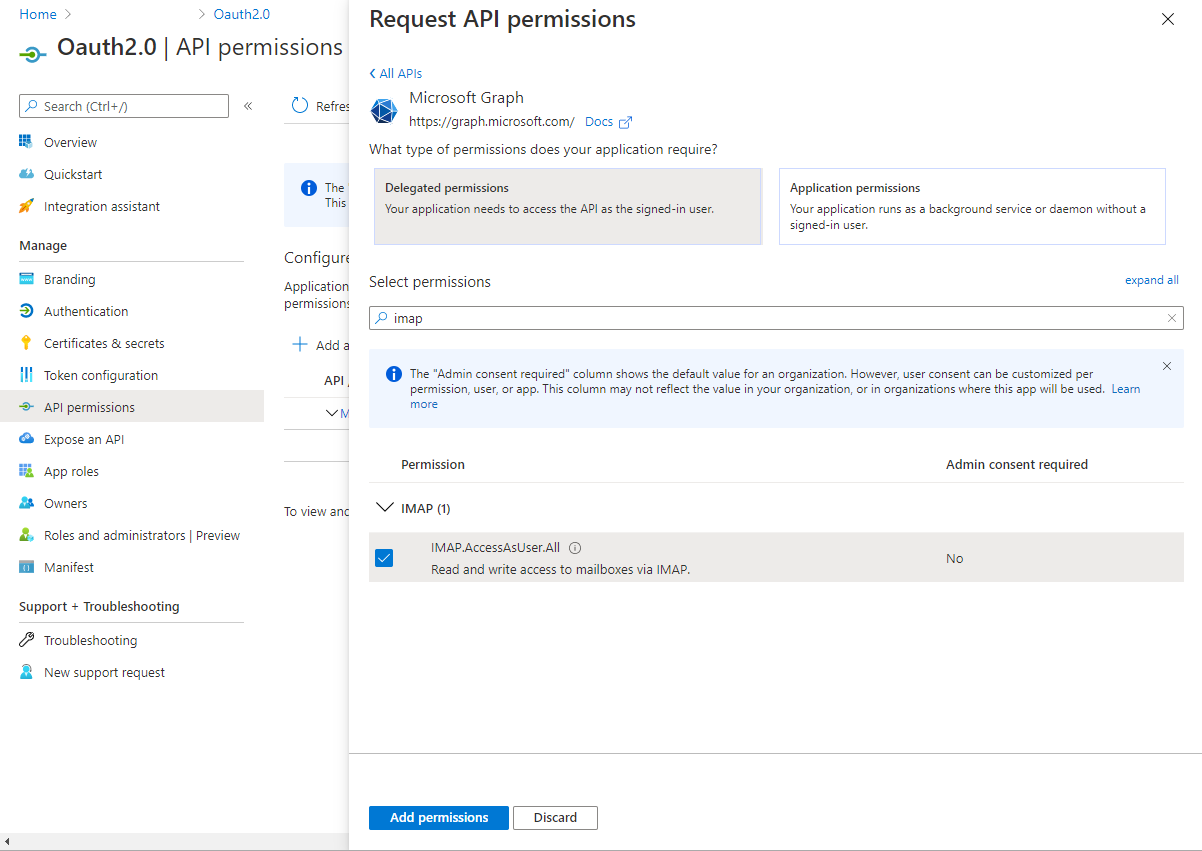The width and height of the screenshot is (1202, 851).
Task: Dismiss the admin consent info banner
Action: click(1167, 366)
